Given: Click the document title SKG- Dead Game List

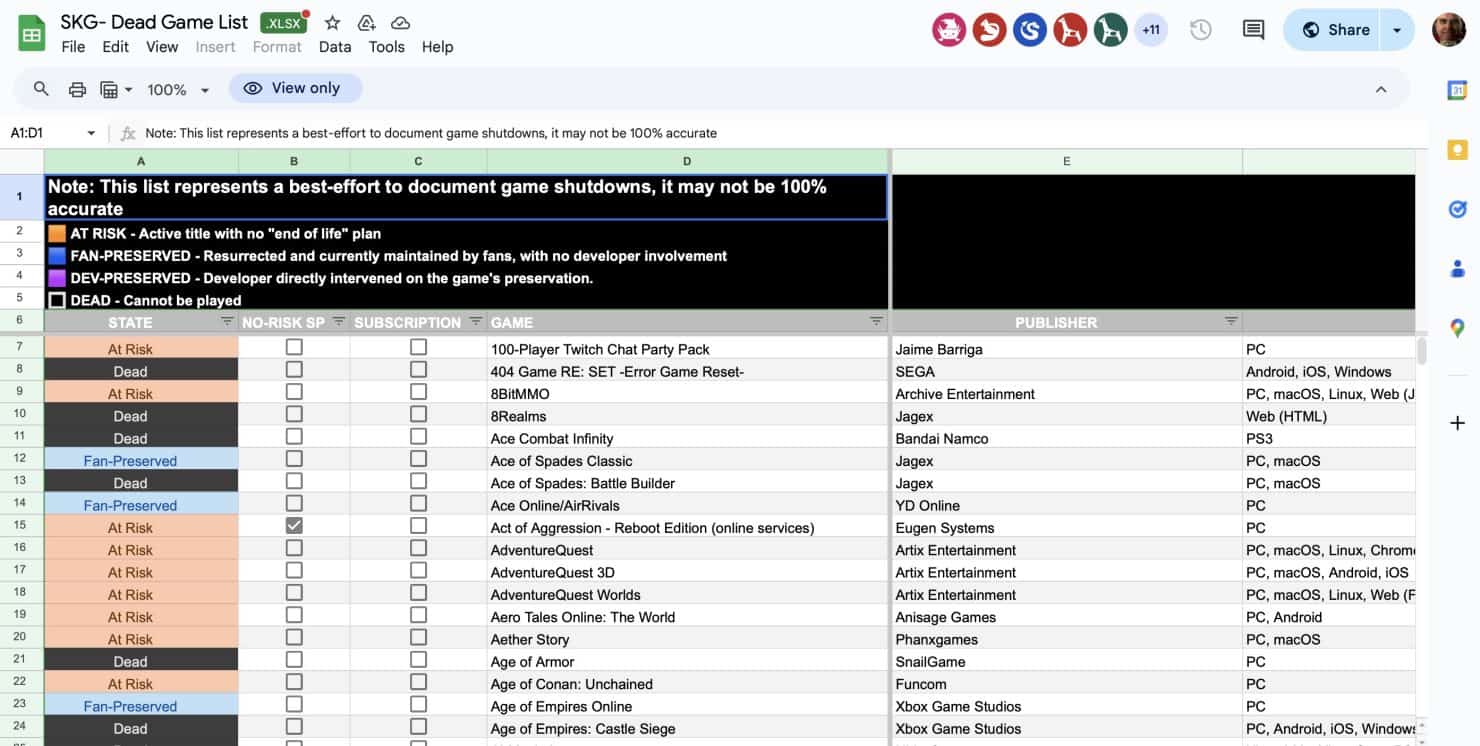Looking at the screenshot, I should (154, 22).
